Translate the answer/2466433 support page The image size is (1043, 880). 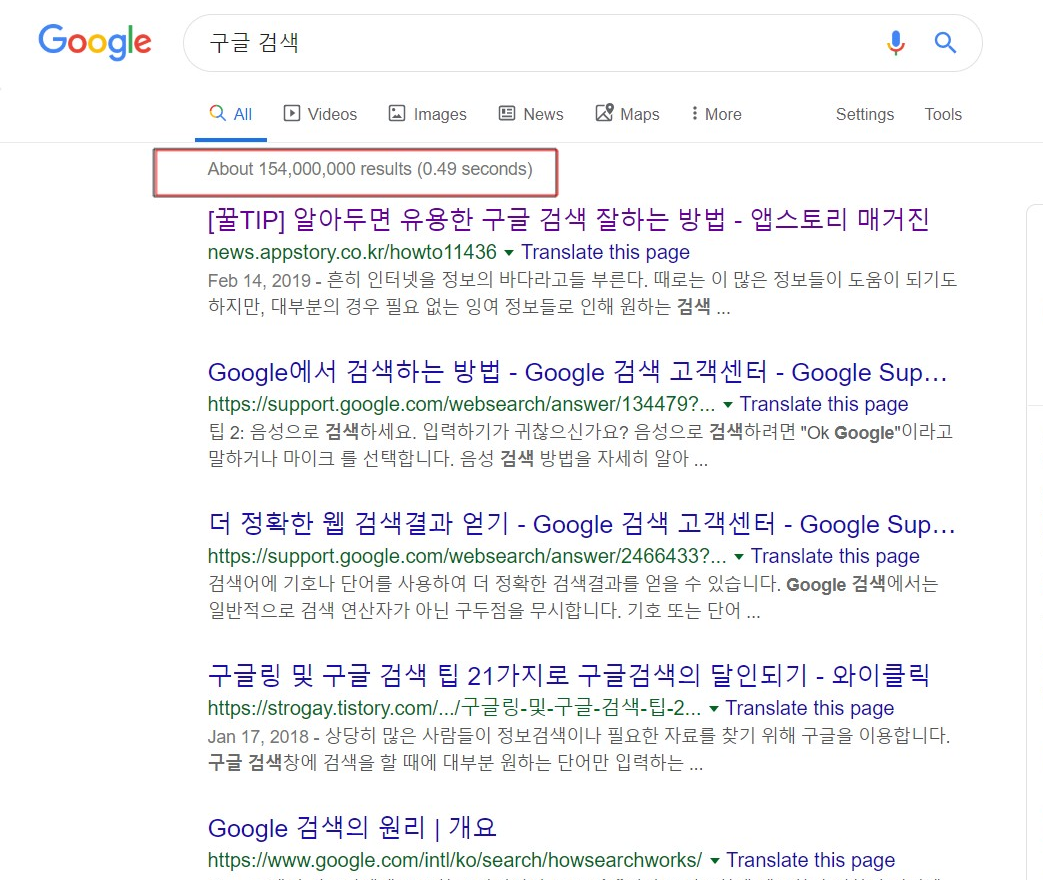pyautogui.click(x=835, y=556)
